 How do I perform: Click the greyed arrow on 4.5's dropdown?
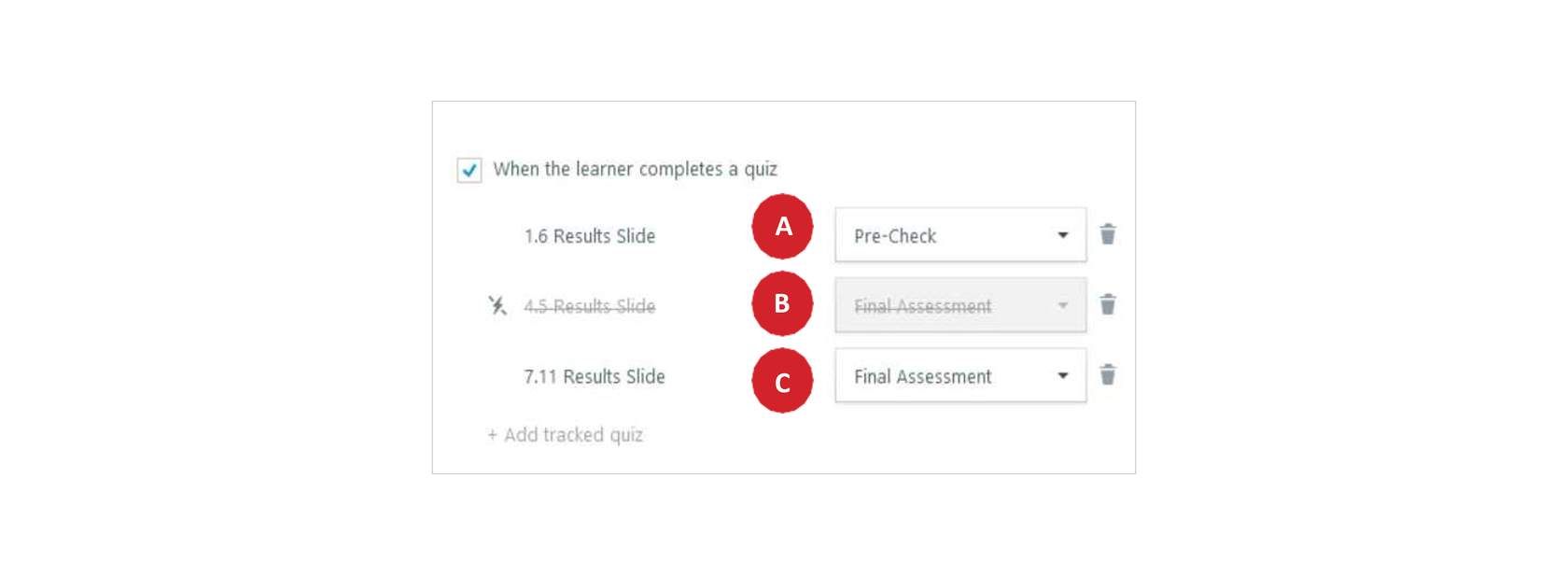(x=1062, y=305)
